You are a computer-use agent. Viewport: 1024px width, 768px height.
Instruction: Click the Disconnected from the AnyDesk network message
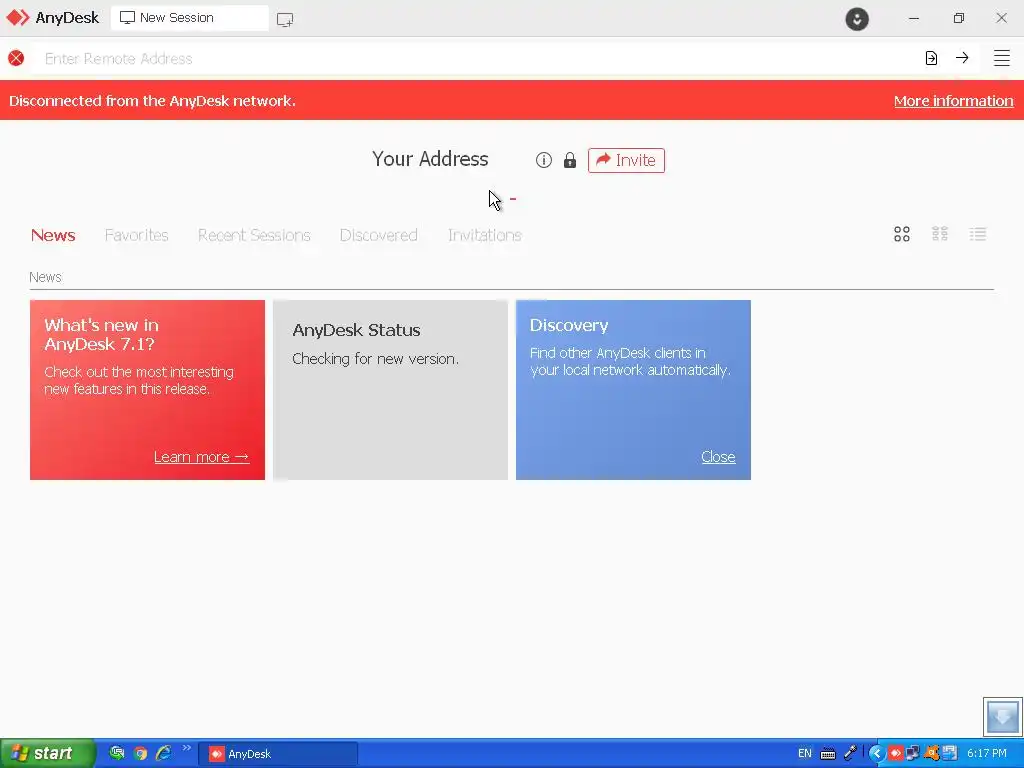click(152, 101)
